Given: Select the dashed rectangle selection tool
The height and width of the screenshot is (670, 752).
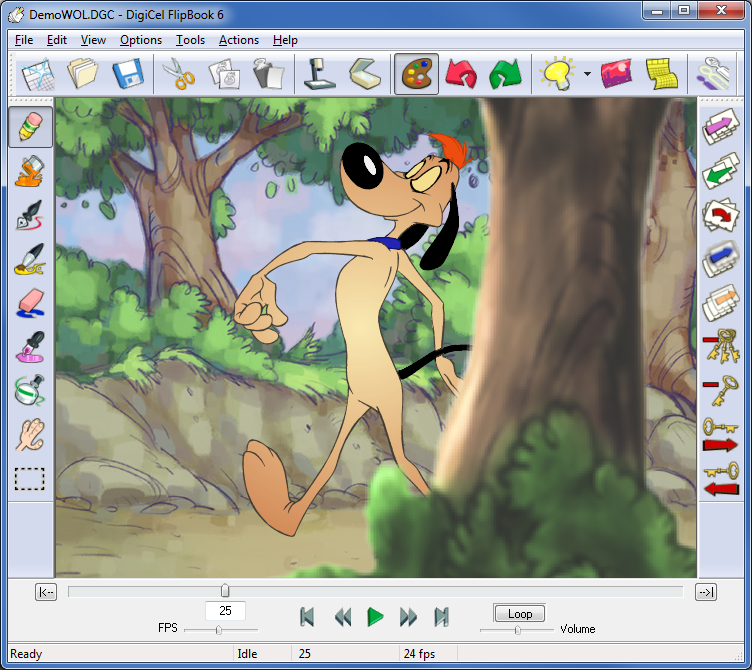Looking at the screenshot, I should (x=30, y=479).
